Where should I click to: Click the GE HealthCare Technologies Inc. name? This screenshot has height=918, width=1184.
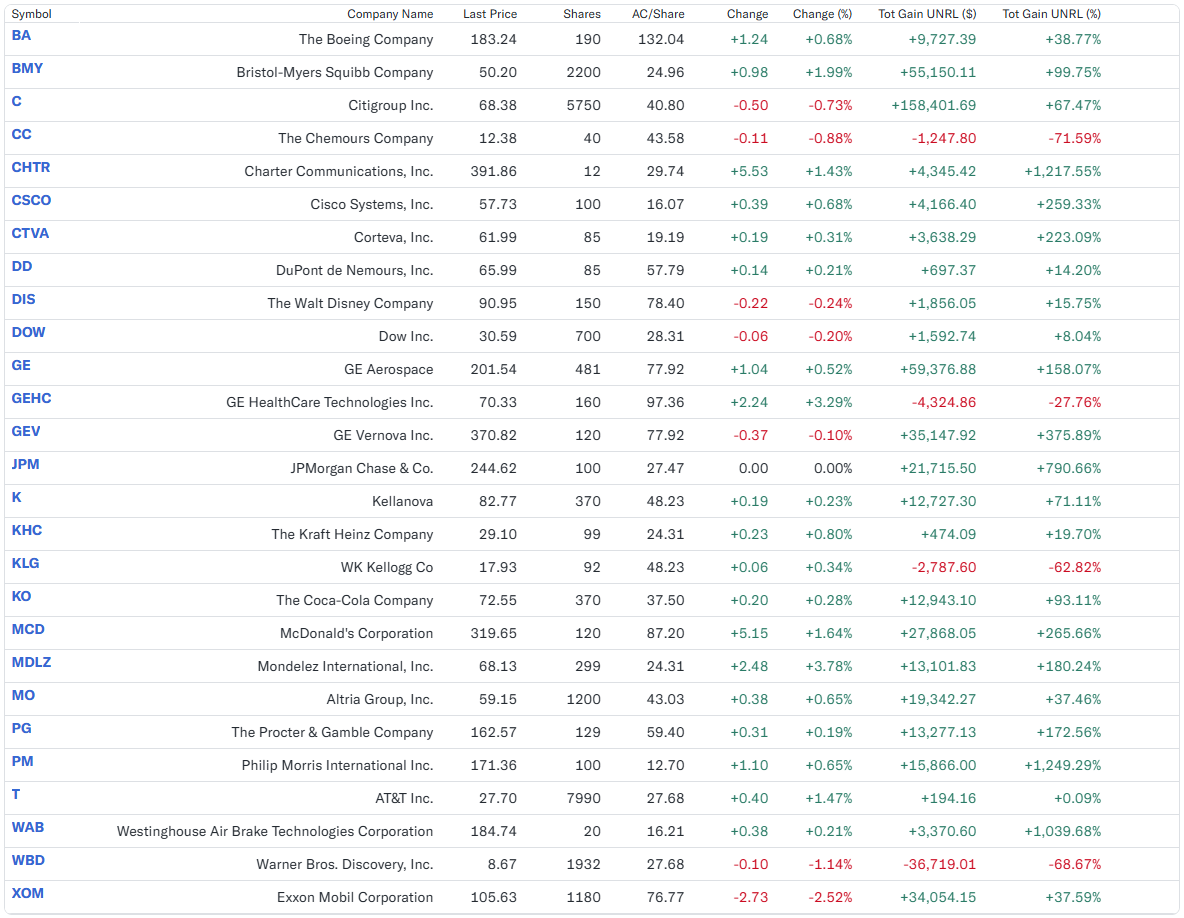(x=330, y=402)
